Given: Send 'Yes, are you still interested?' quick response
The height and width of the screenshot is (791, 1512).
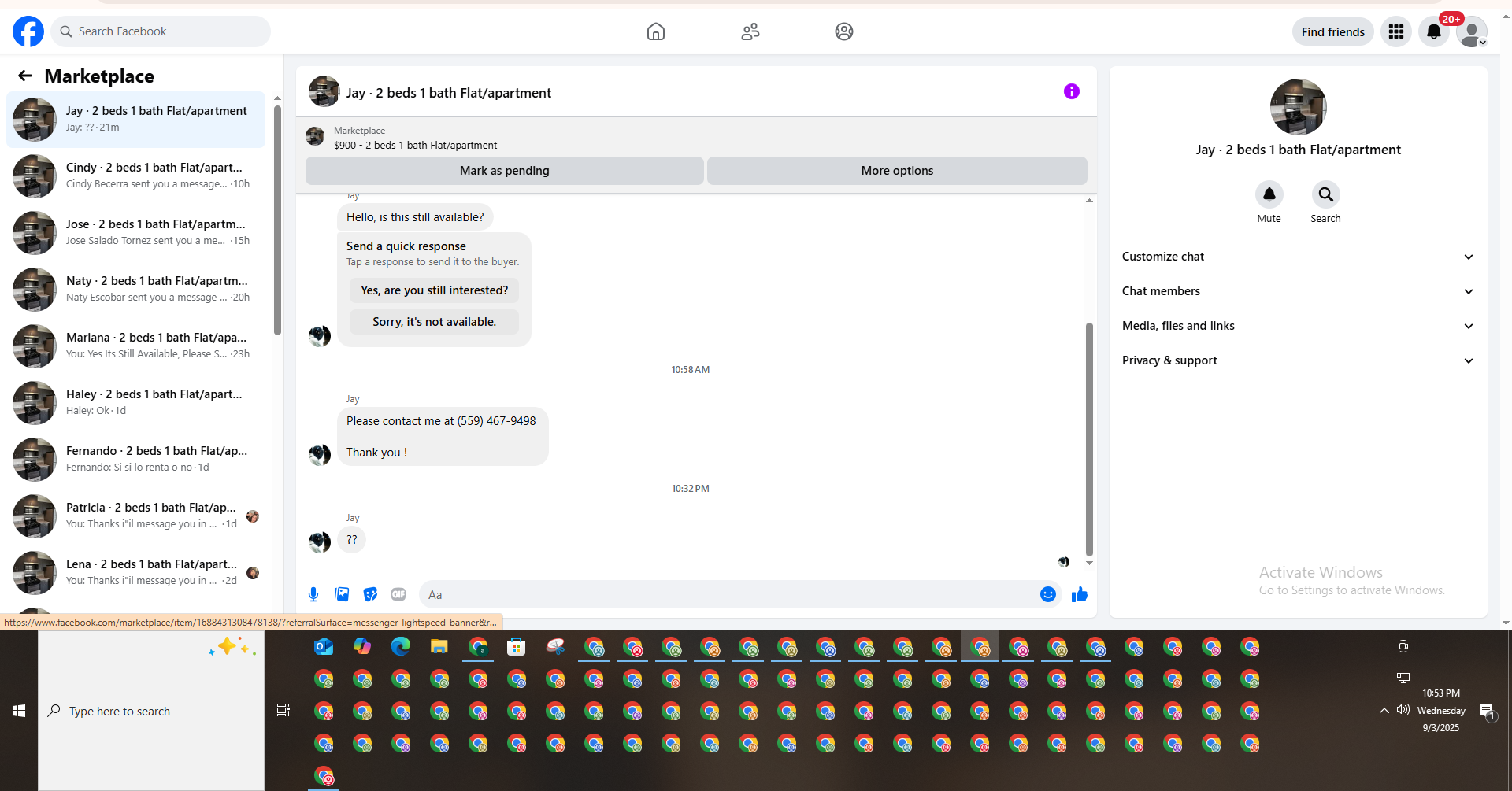Looking at the screenshot, I should click(x=435, y=290).
